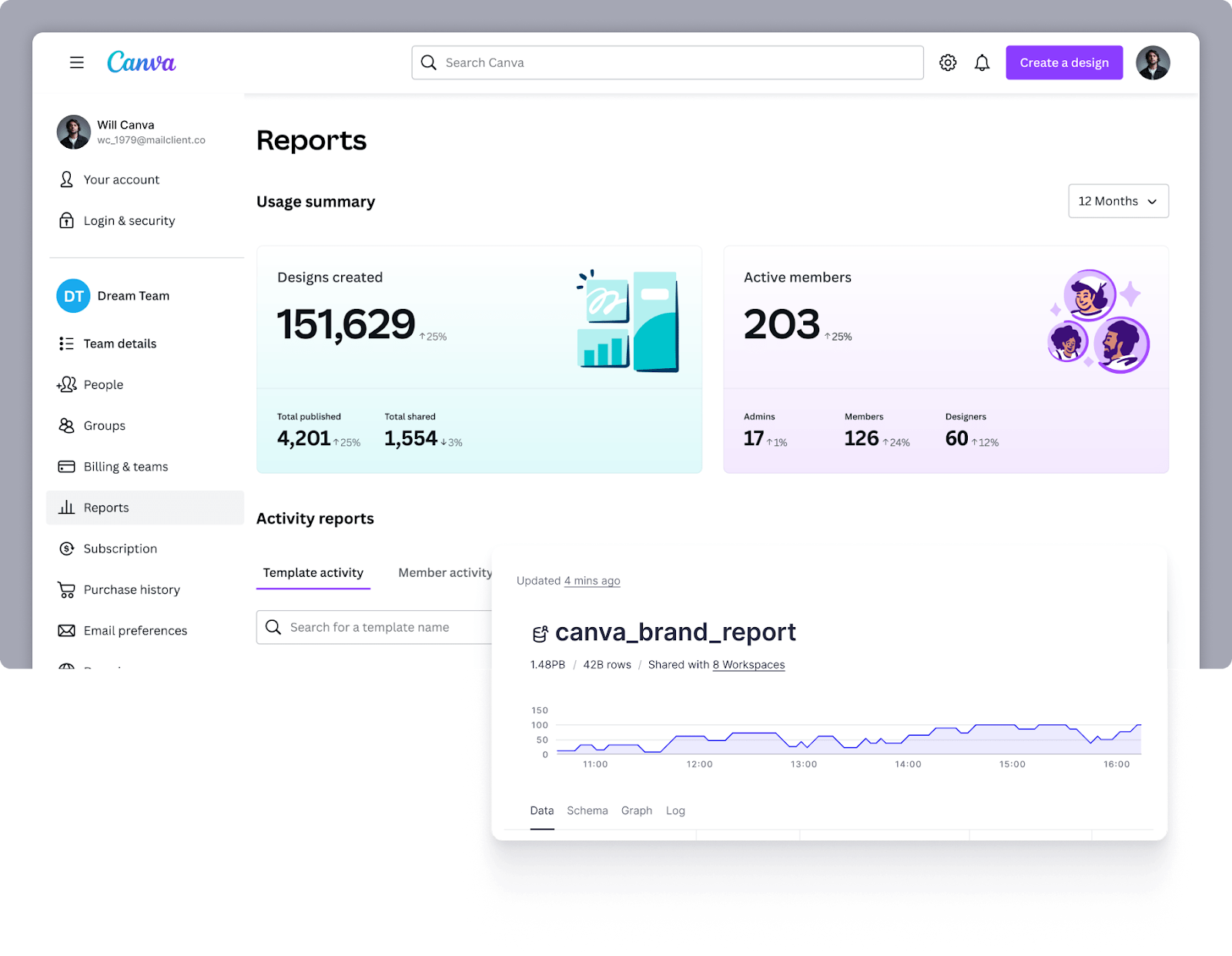The image size is (1232, 956).
Task: Click the 4 mins ago link
Action: pos(592,581)
